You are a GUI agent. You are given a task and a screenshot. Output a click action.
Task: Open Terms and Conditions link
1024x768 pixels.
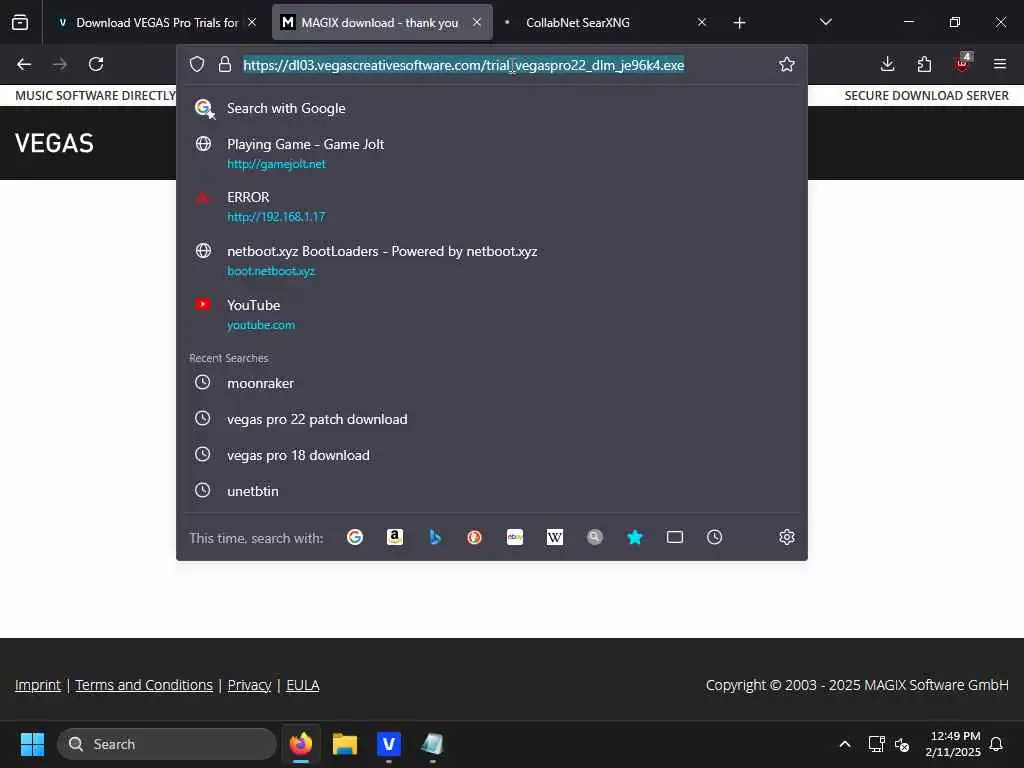pyautogui.click(x=144, y=685)
